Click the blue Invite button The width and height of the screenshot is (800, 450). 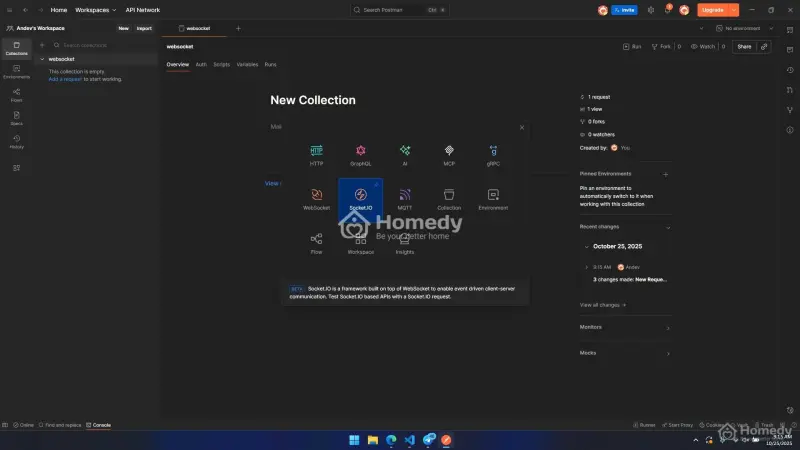(624, 10)
